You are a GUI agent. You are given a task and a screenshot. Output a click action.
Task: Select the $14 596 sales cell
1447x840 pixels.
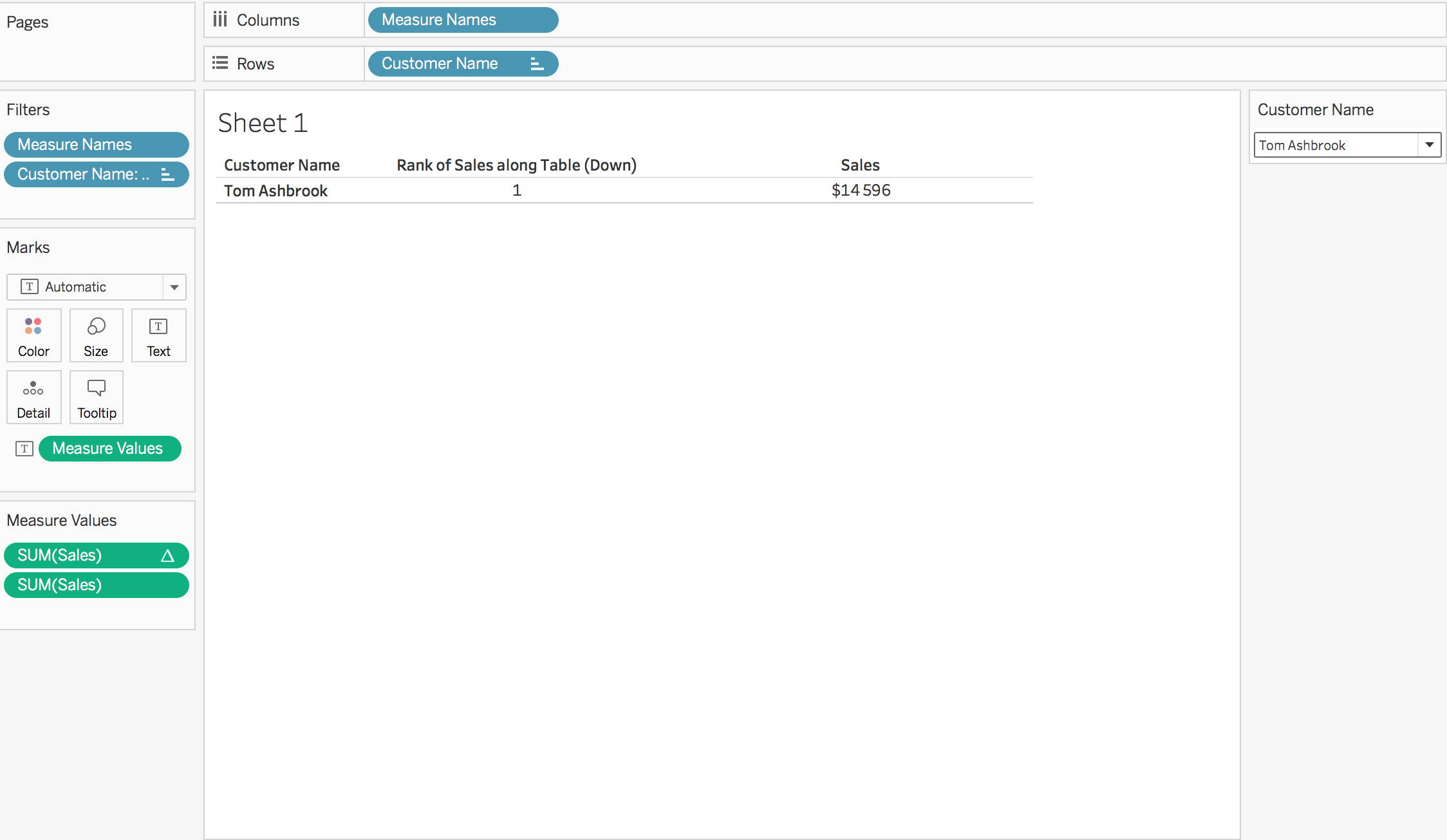861,191
